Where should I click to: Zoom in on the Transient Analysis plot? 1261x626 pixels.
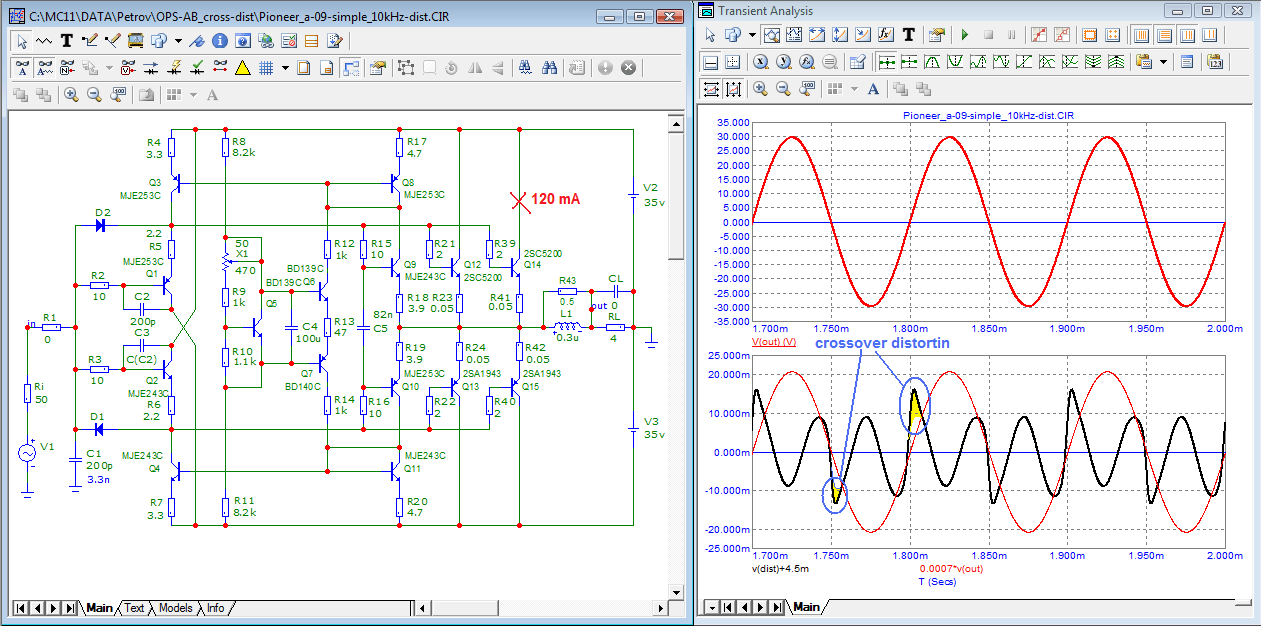pyautogui.click(x=761, y=89)
